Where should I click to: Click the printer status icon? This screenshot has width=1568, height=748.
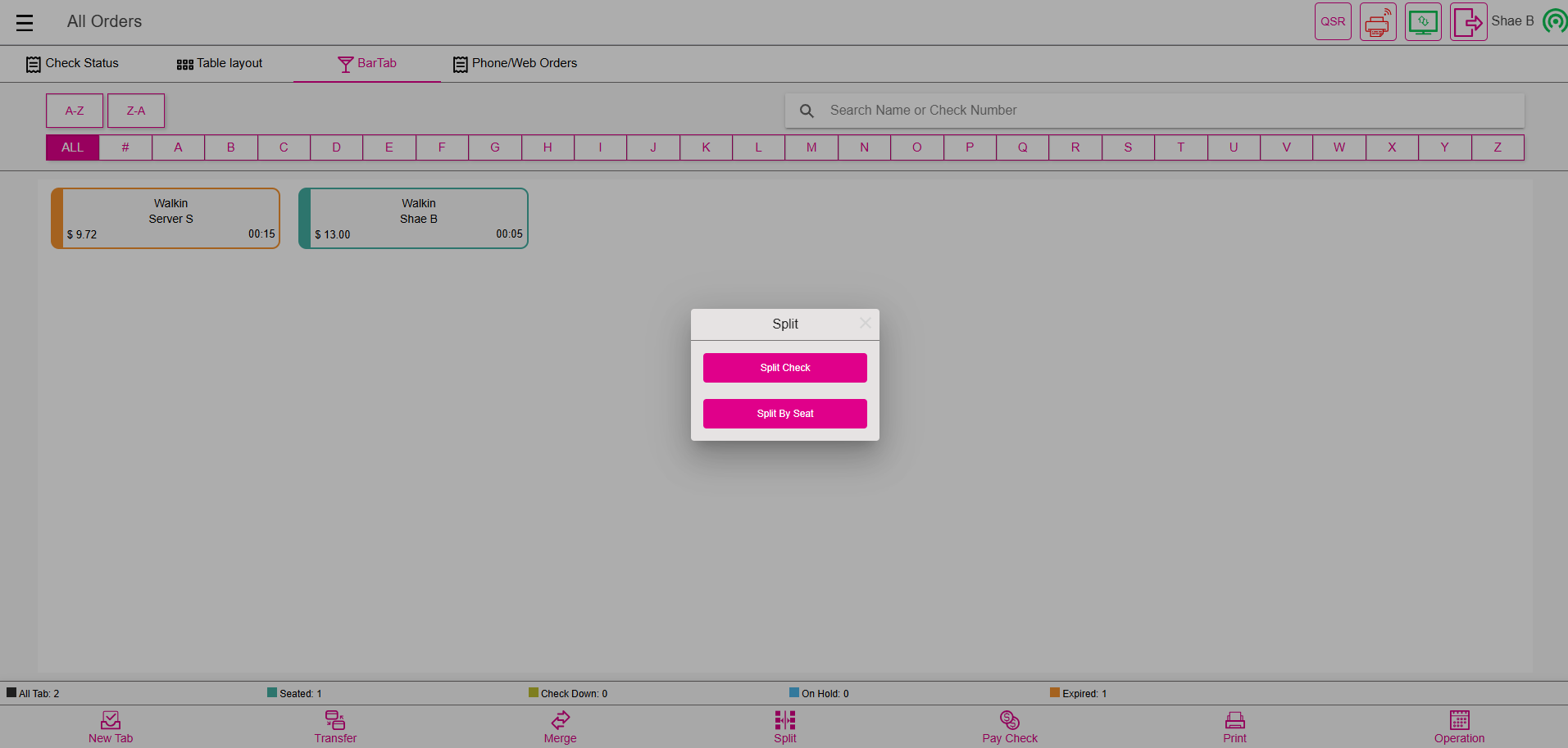(1377, 21)
